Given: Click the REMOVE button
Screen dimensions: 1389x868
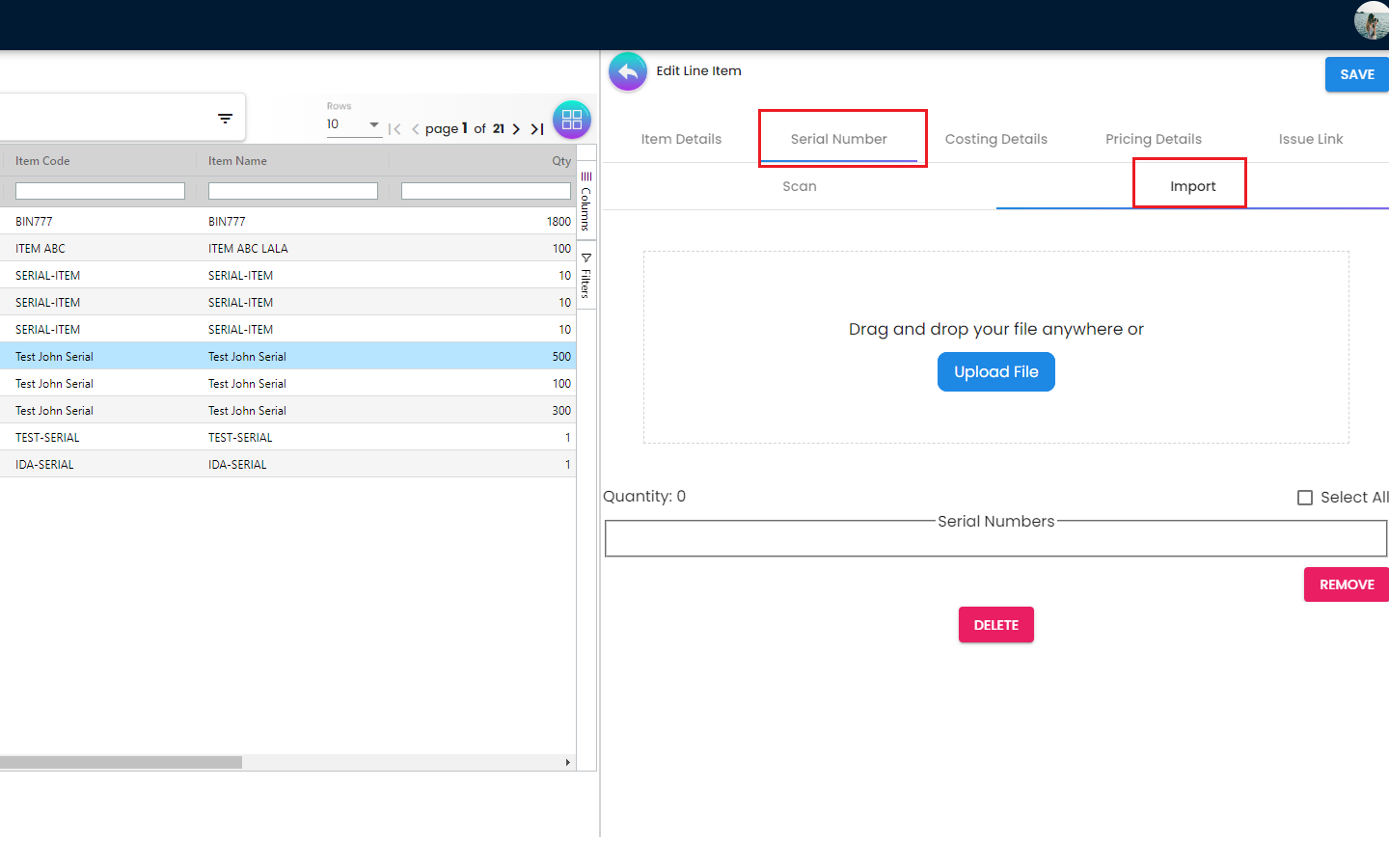Looking at the screenshot, I should tap(1346, 584).
